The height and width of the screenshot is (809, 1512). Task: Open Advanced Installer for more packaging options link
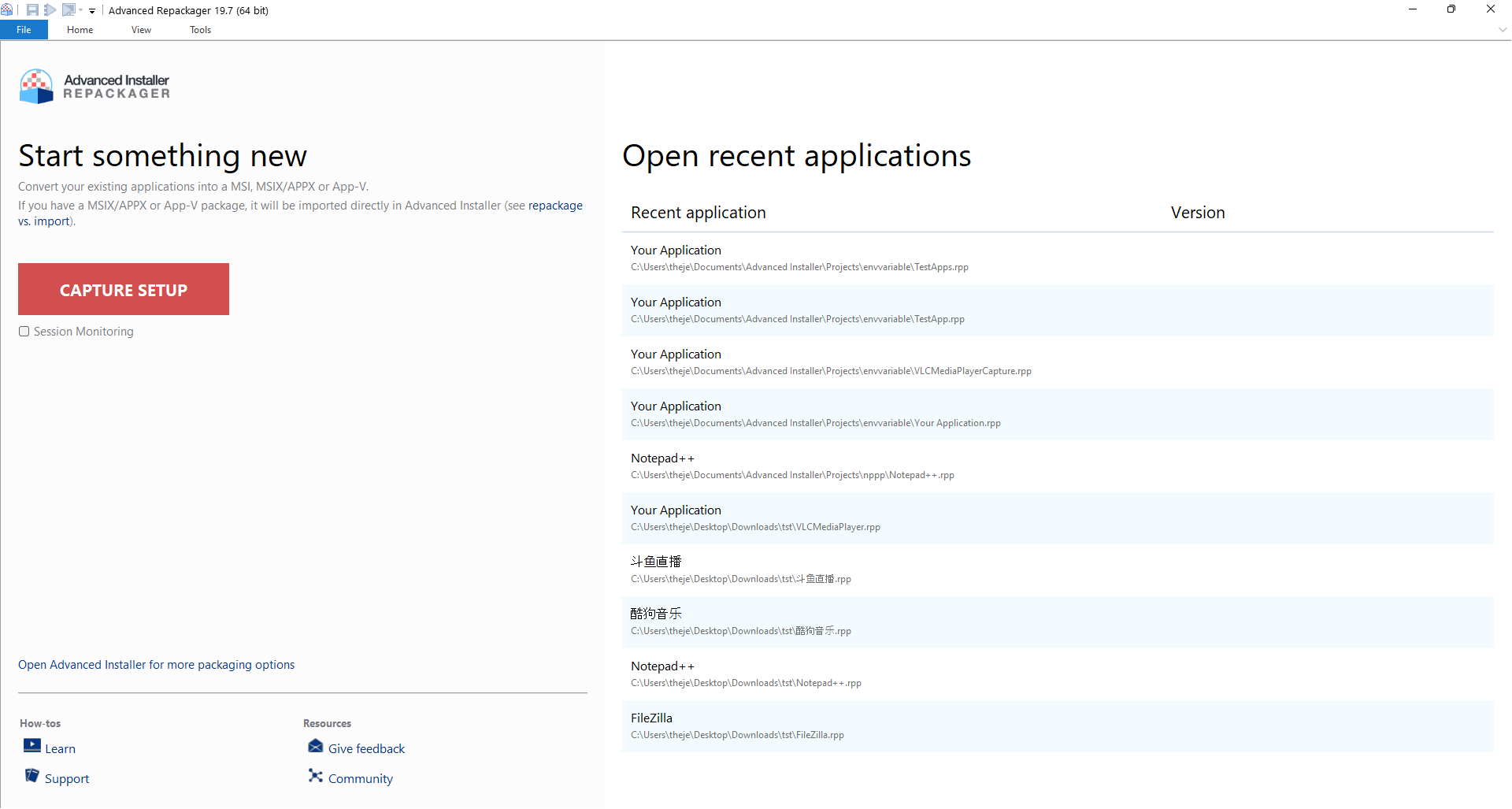coord(156,665)
